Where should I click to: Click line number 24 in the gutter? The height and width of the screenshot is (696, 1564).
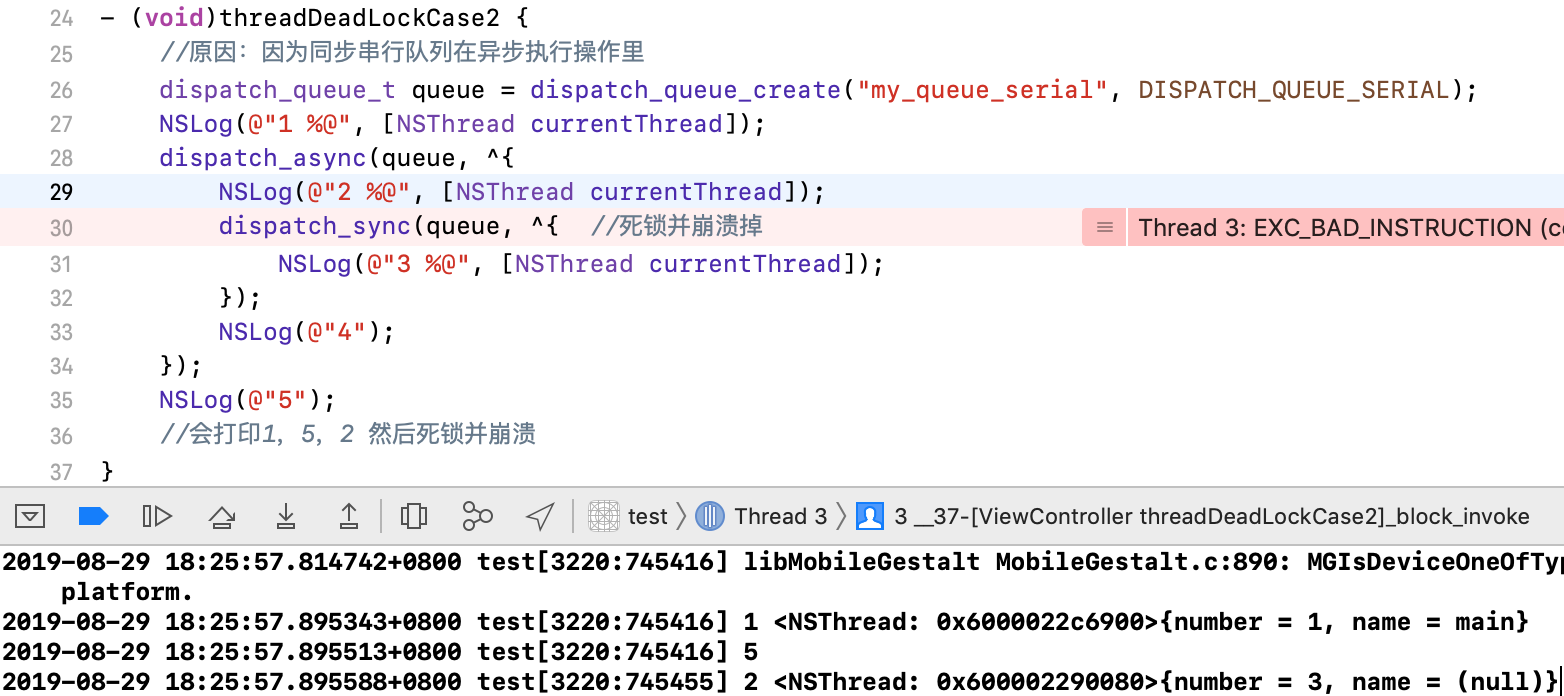point(61,18)
